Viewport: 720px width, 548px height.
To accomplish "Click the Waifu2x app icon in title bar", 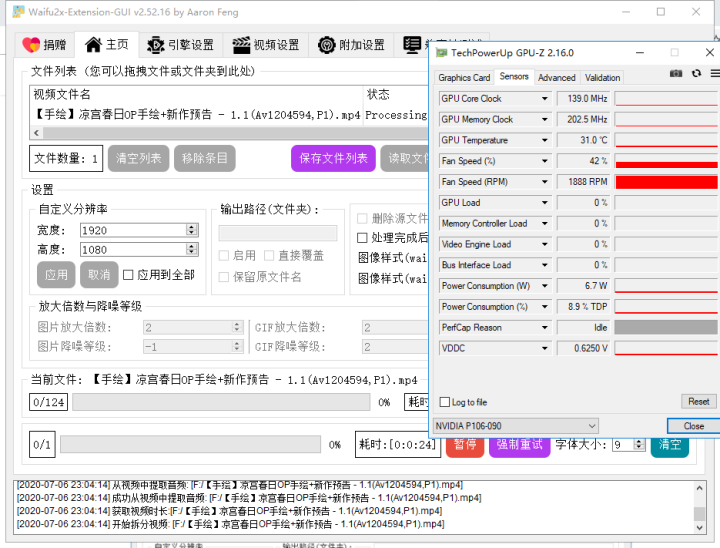I will pyautogui.click(x=18, y=11).
